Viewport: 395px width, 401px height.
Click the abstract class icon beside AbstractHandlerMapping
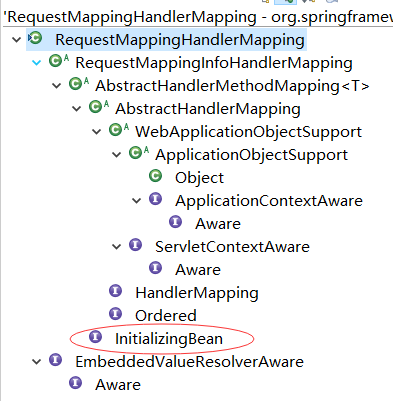99,107
